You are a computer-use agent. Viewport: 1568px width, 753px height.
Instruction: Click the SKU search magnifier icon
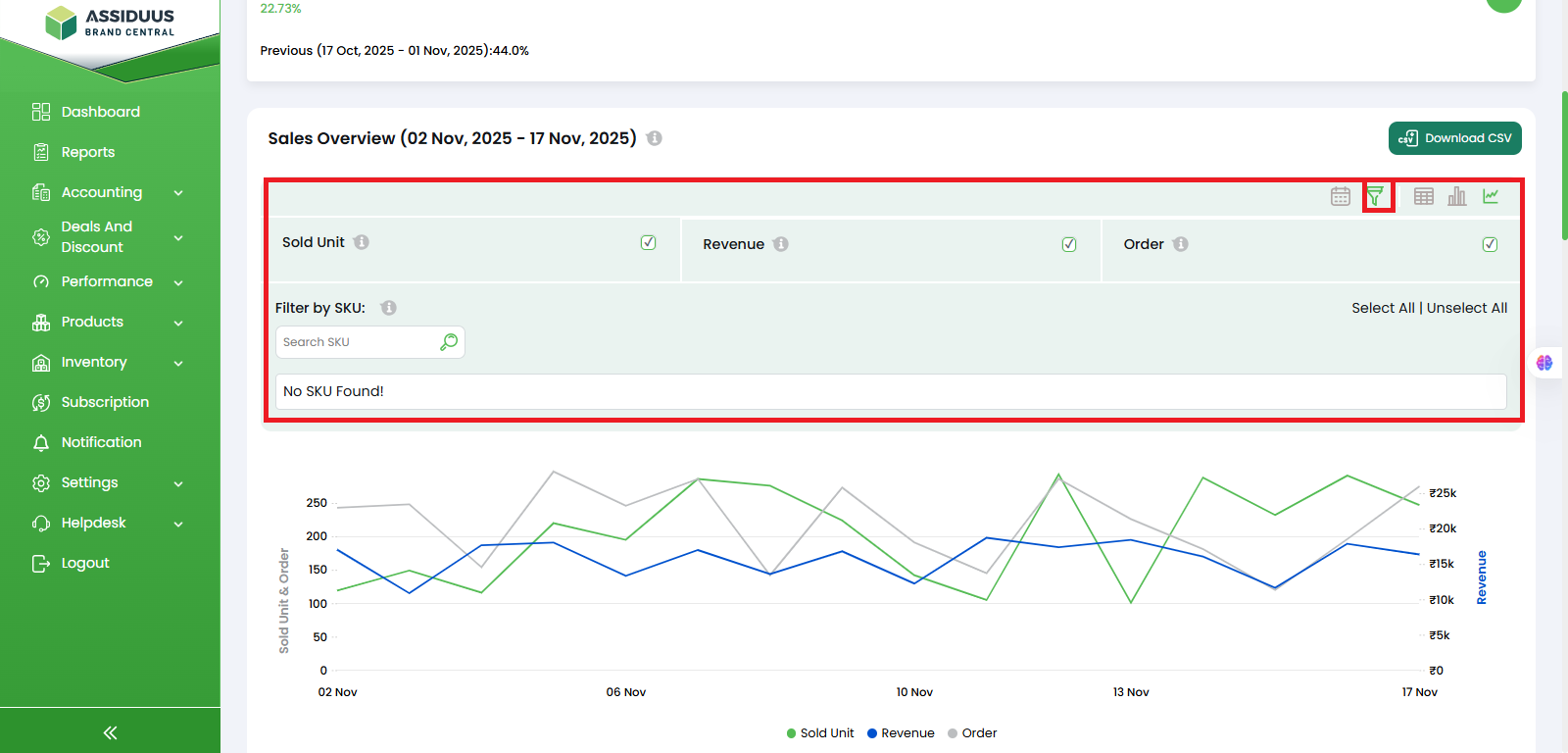449,342
